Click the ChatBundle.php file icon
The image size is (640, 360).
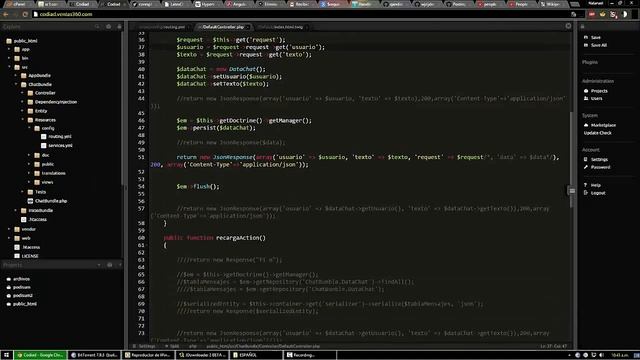(30, 201)
